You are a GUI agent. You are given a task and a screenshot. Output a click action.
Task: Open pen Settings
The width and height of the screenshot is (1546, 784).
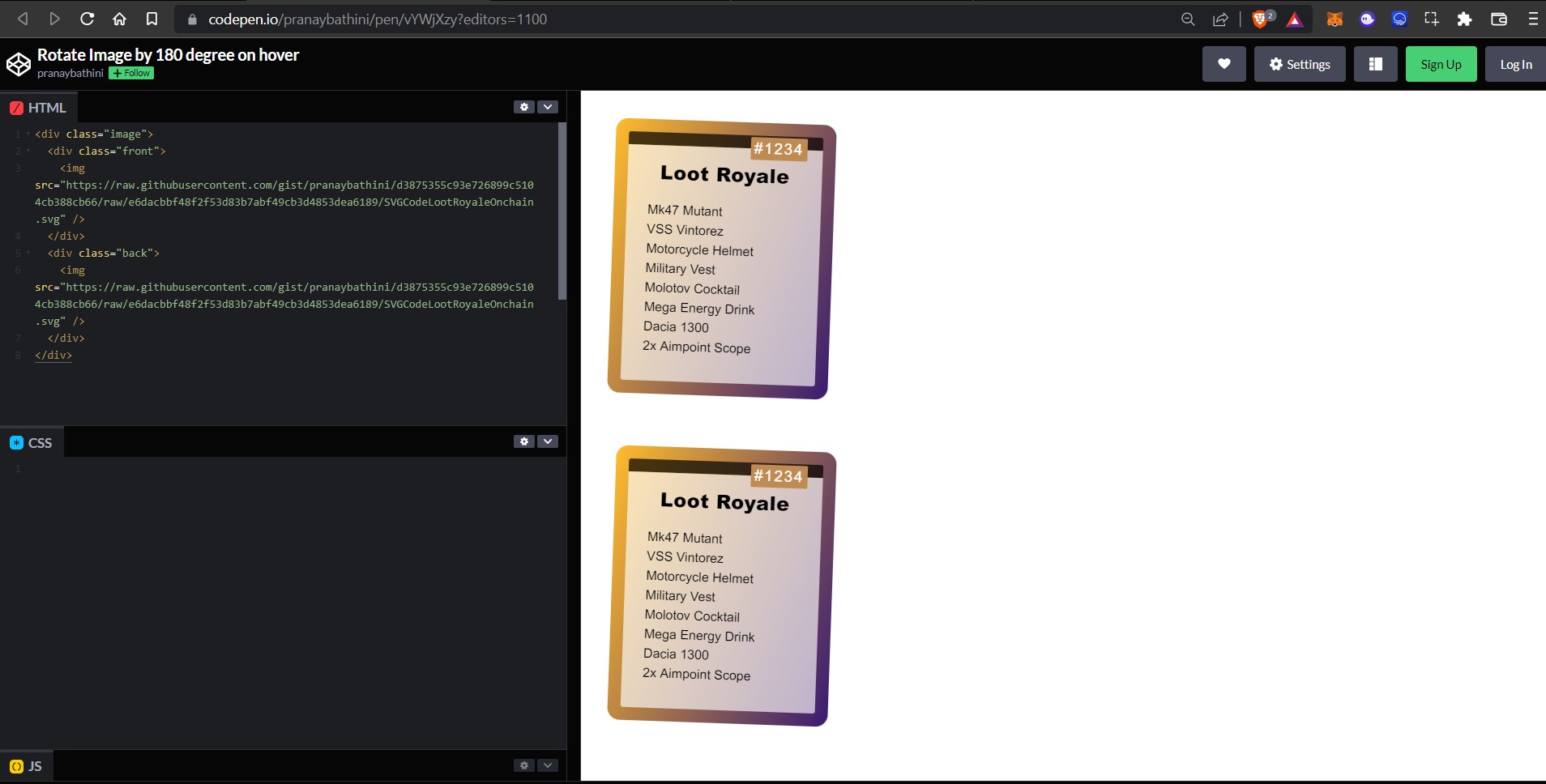[1300, 64]
